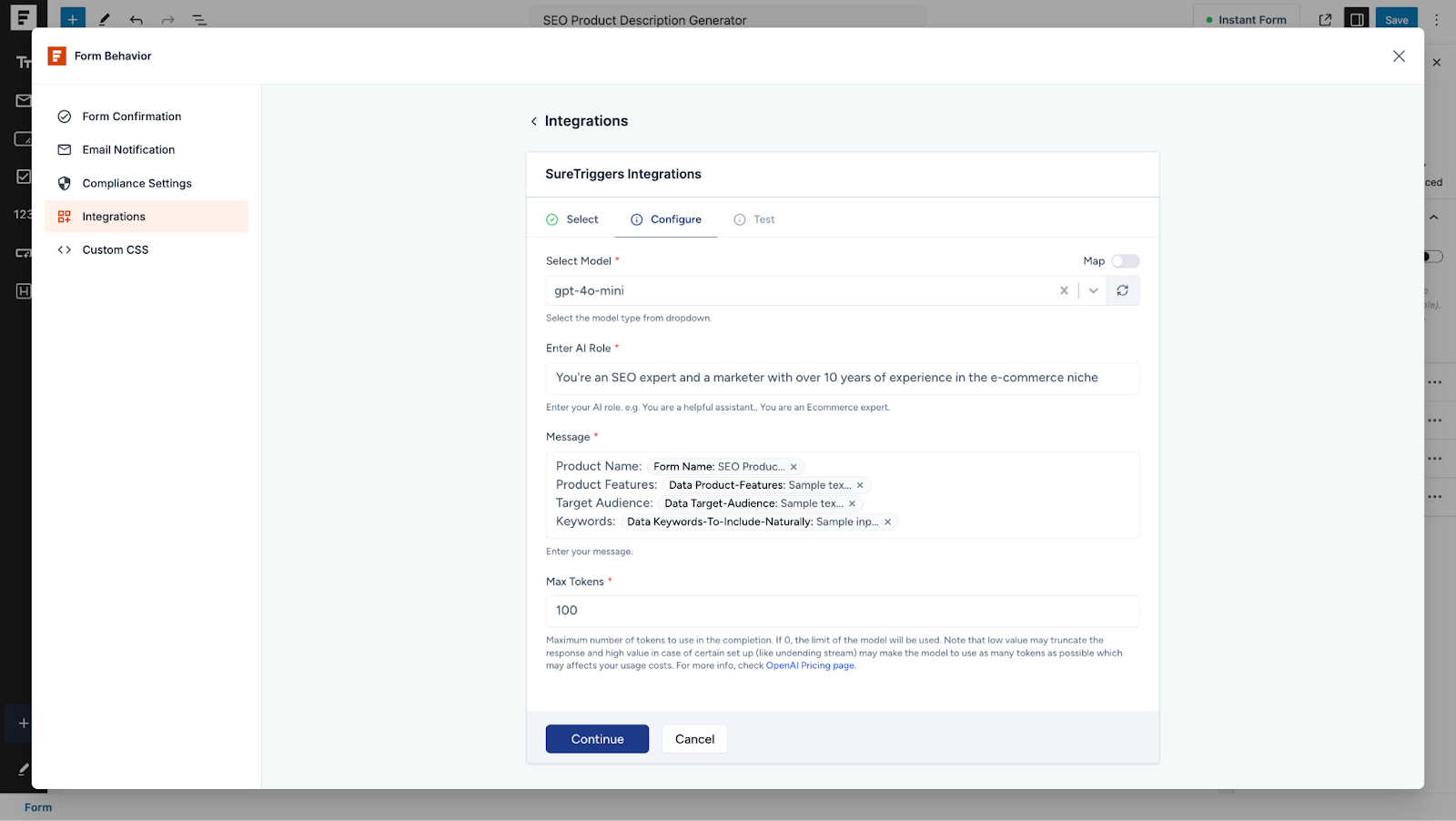Click the settings sidebar panel icon next to Save
This screenshot has width=1456, height=821.
[1356, 18]
